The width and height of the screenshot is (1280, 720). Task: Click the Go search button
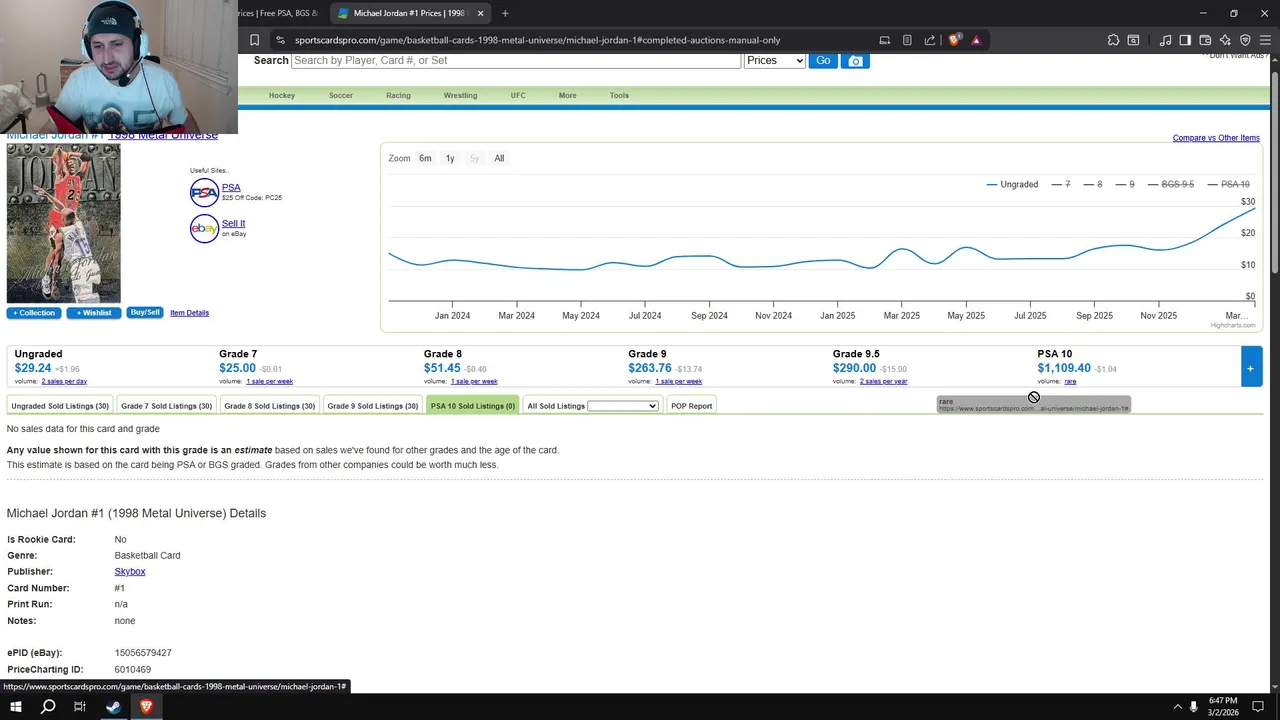pyautogui.click(x=823, y=61)
